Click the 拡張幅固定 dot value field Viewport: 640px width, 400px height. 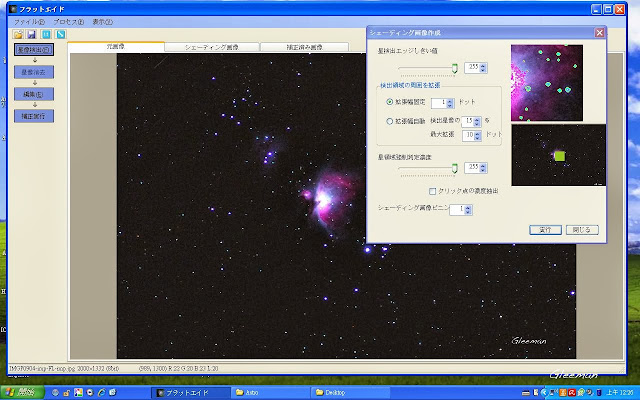(x=439, y=103)
